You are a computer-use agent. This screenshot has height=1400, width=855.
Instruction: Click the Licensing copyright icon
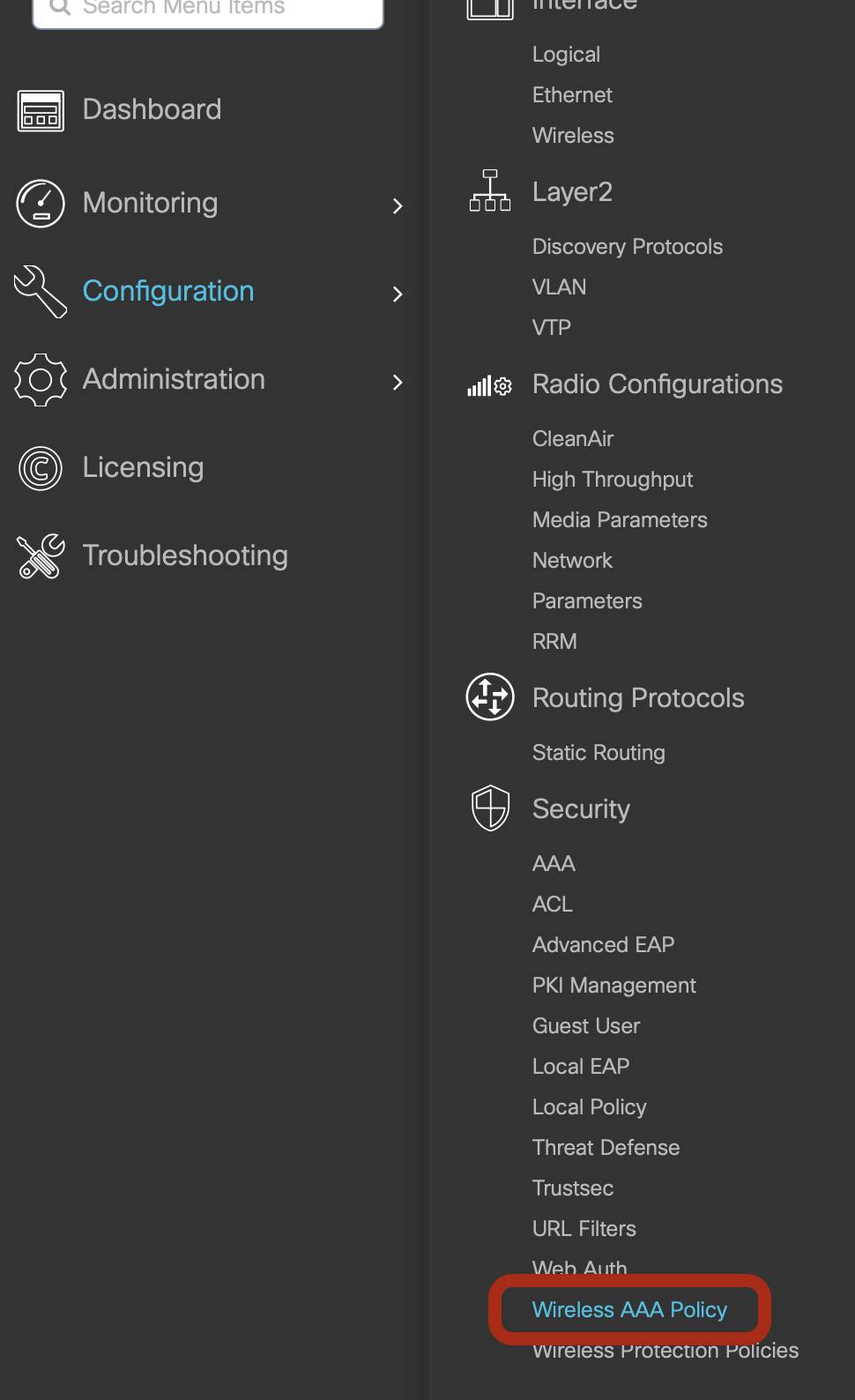point(41,468)
